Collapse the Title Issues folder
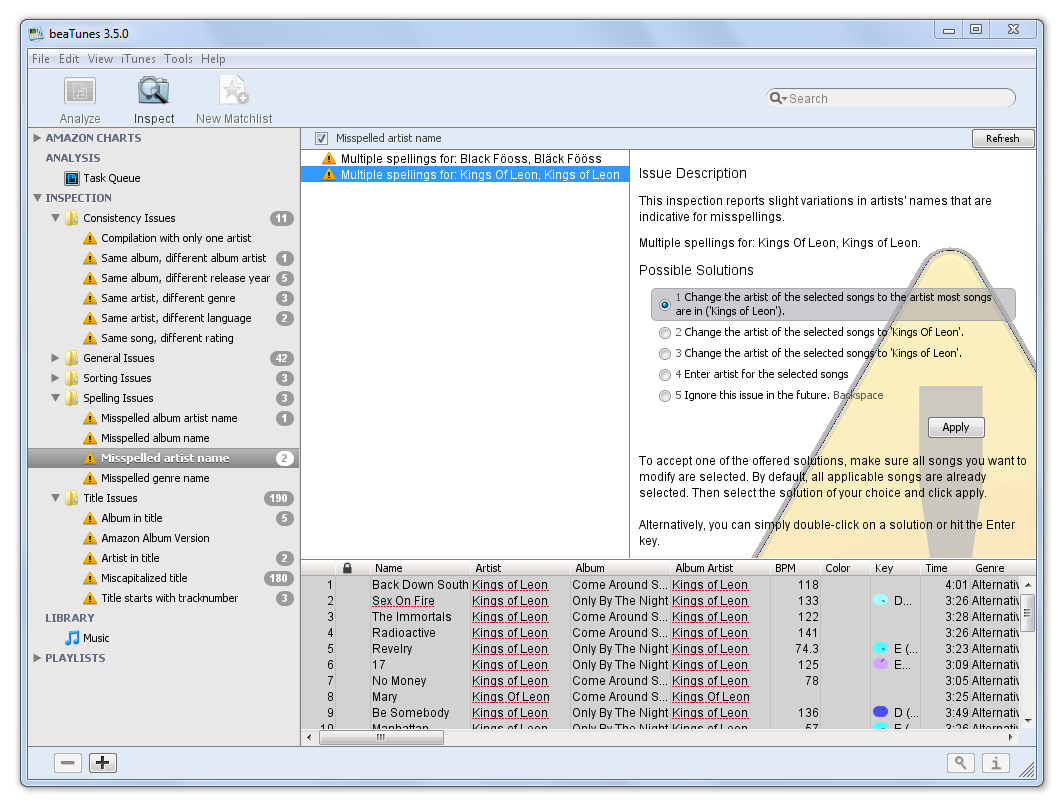The width and height of the screenshot is (1063, 806). 56,498
